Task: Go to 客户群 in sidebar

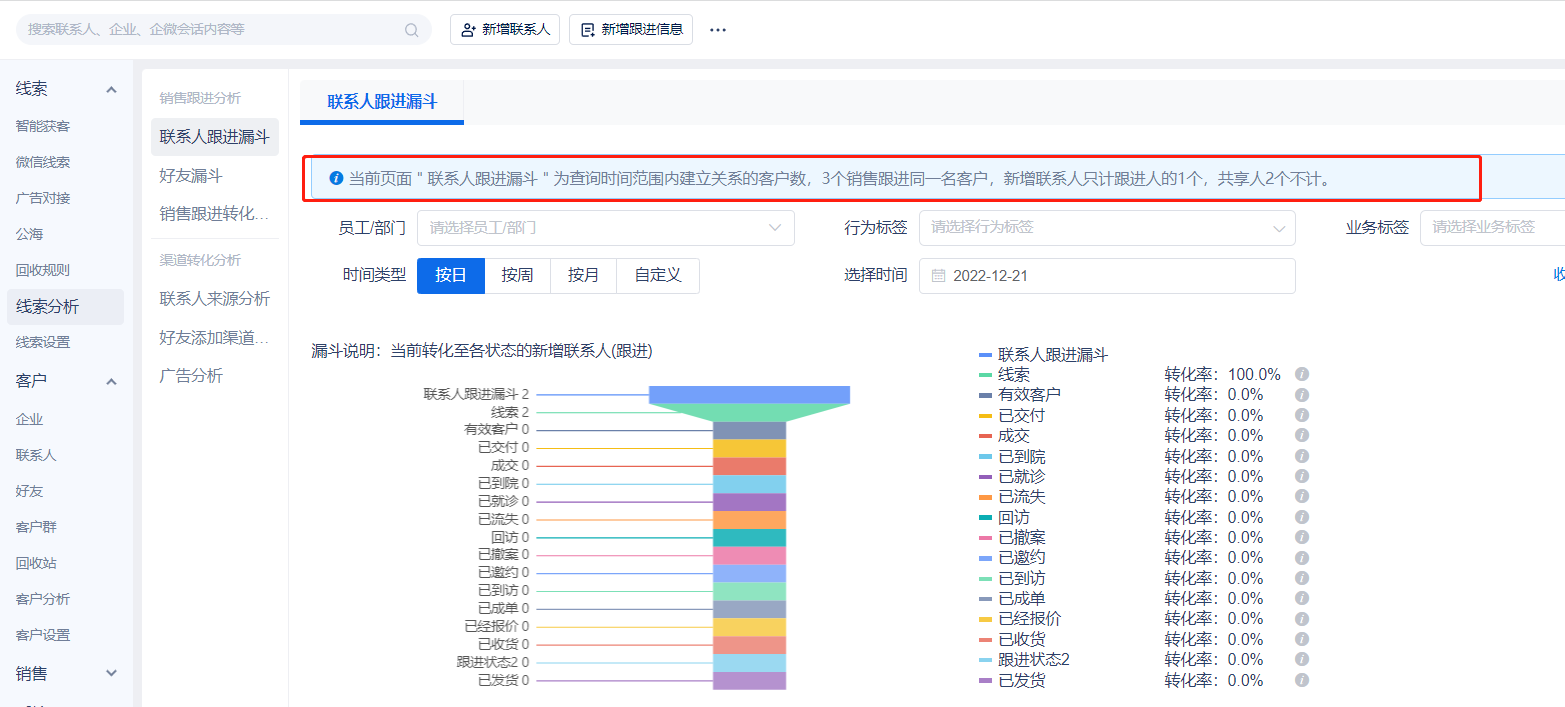Action: click(x=36, y=527)
